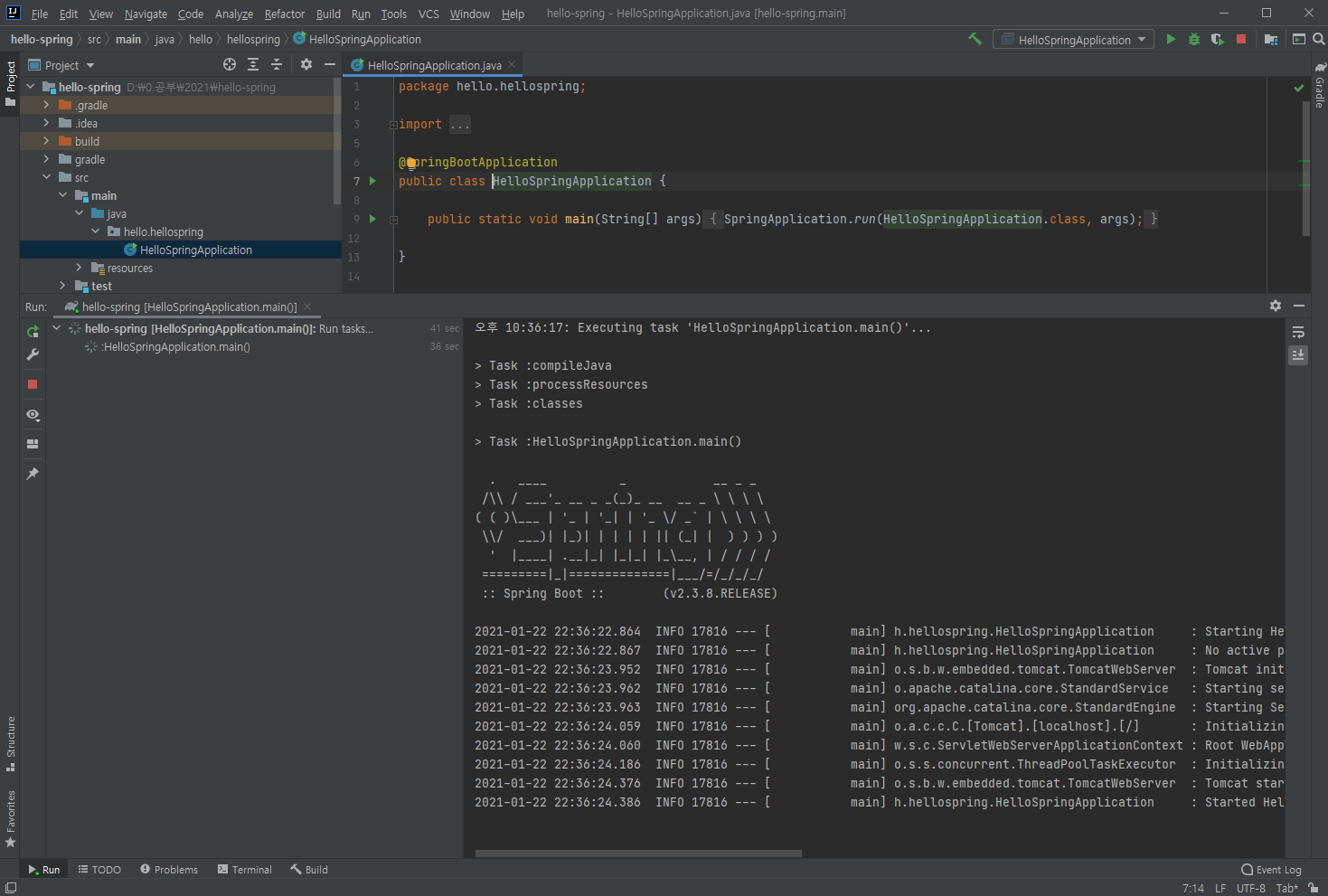Toggle Project tool window sidebar button

pos(11,83)
